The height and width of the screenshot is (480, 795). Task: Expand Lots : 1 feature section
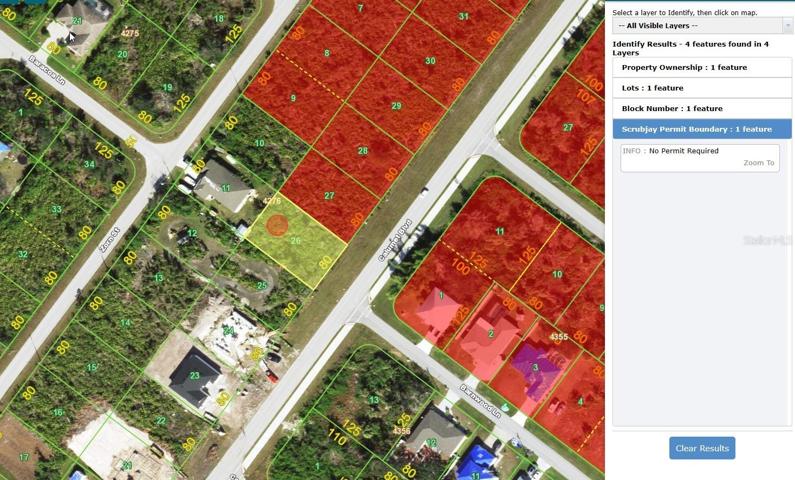pyautogui.click(x=702, y=88)
